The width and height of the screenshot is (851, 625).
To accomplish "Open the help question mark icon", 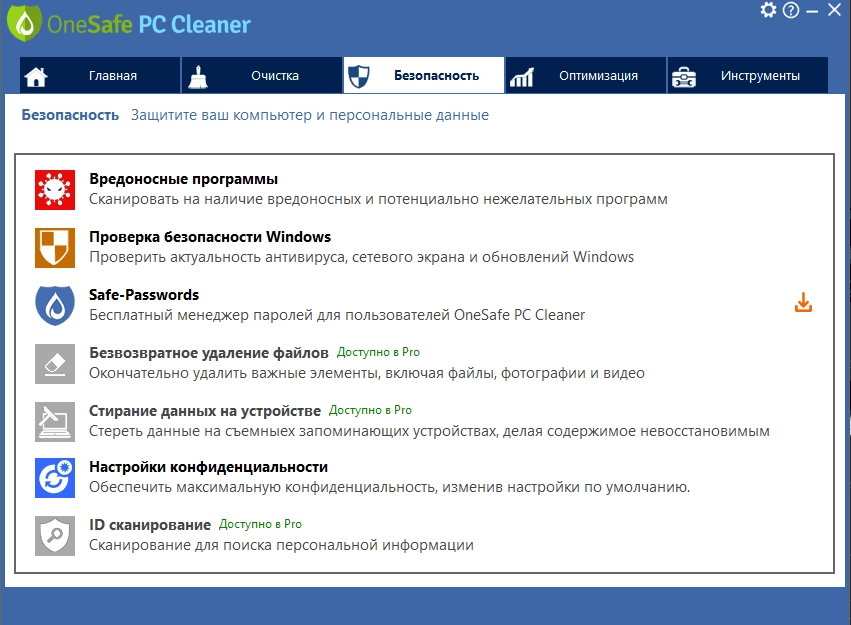I will pos(791,10).
